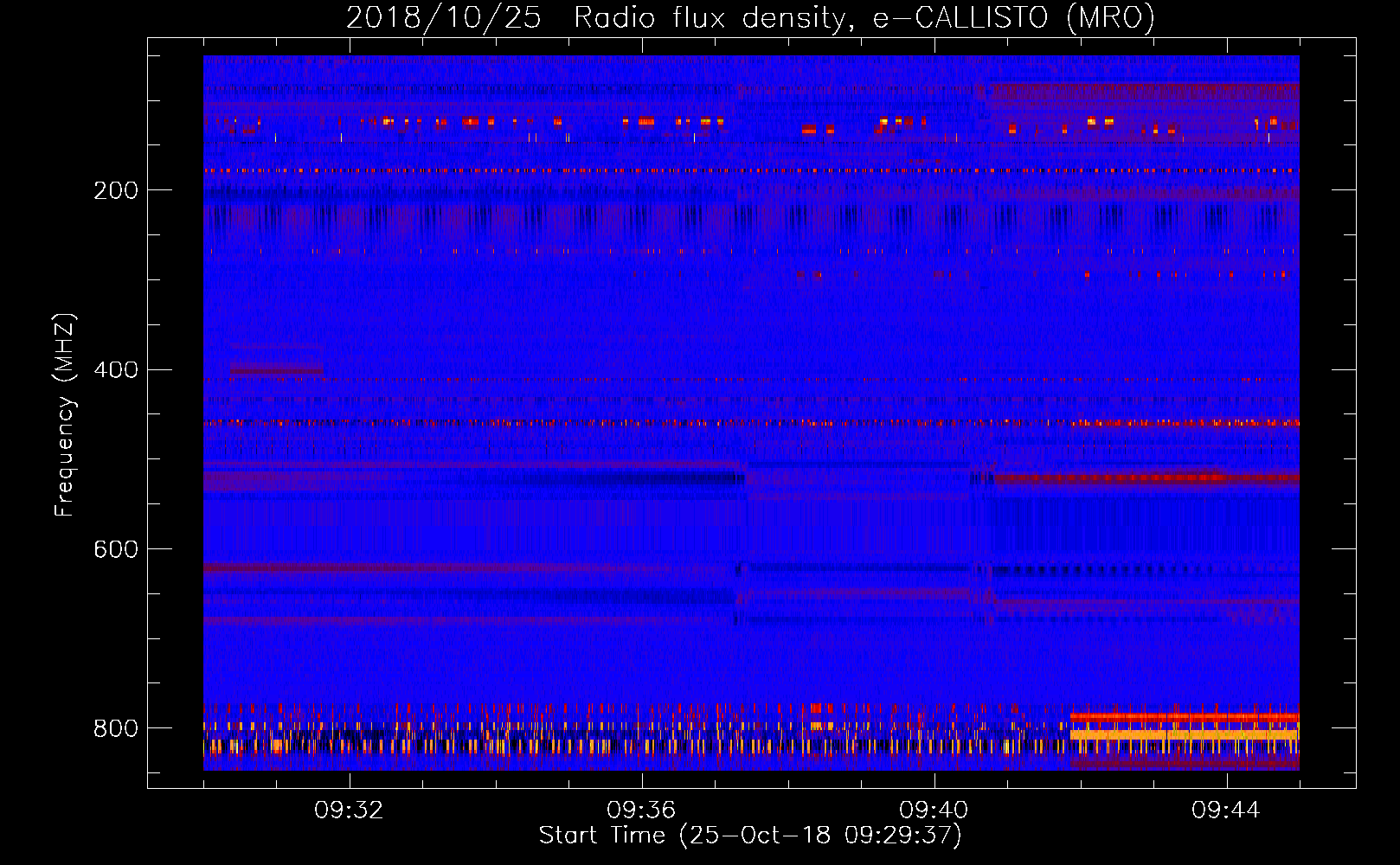The image size is (1400, 865).
Task: Click the plot title "Radio flux density, e-CALLISTO (MRO)"
Action: pyautogui.click(x=864, y=18)
